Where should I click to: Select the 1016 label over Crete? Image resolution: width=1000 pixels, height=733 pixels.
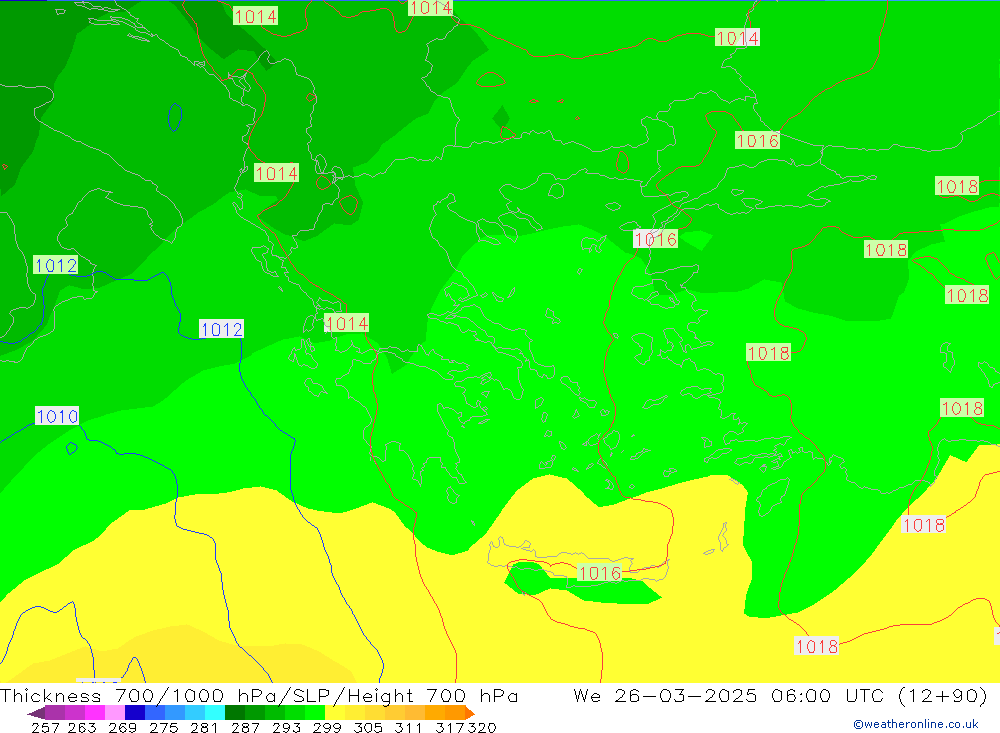point(599,573)
